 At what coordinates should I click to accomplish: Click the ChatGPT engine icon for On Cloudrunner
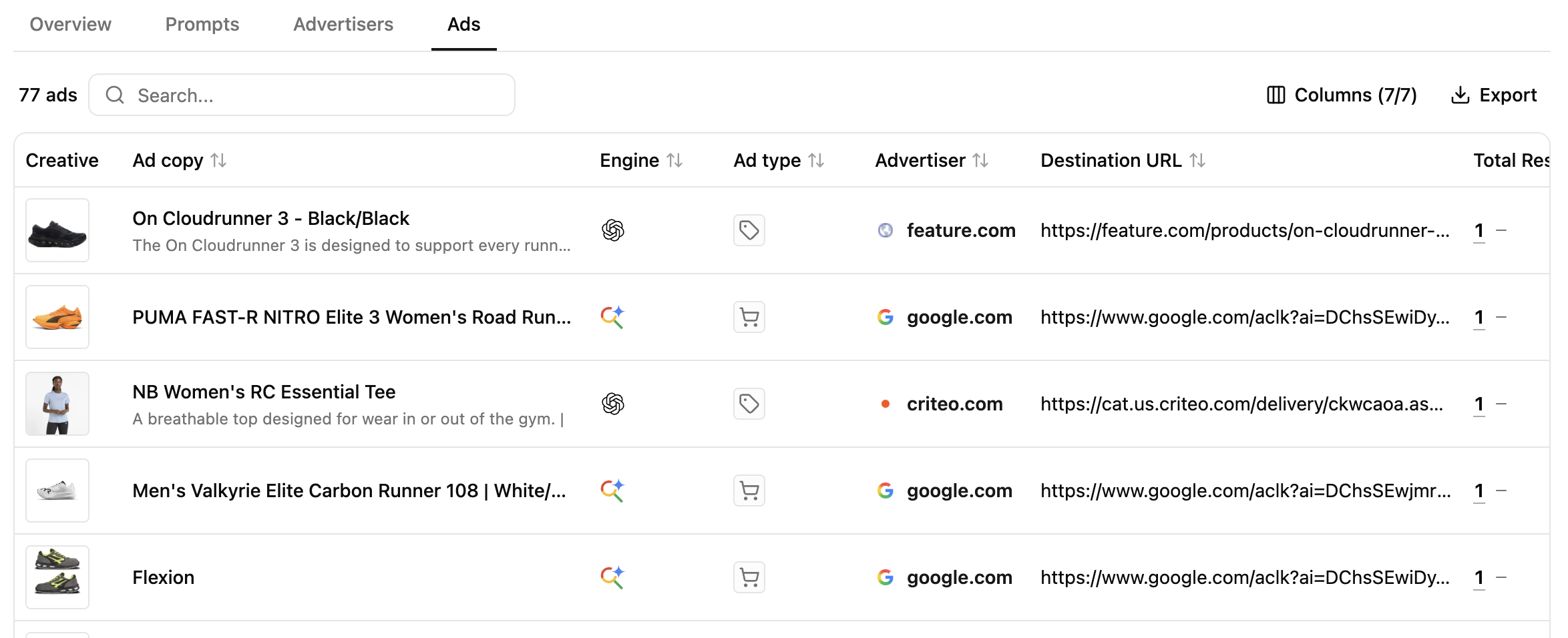coord(612,230)
